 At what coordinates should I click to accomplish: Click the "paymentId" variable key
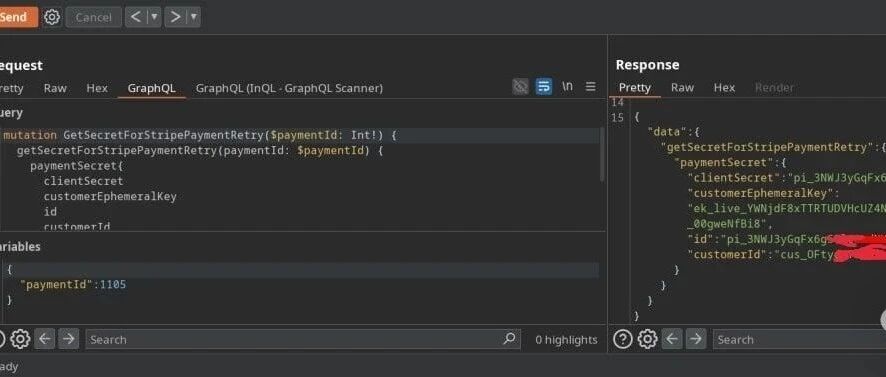pos(56,284)
